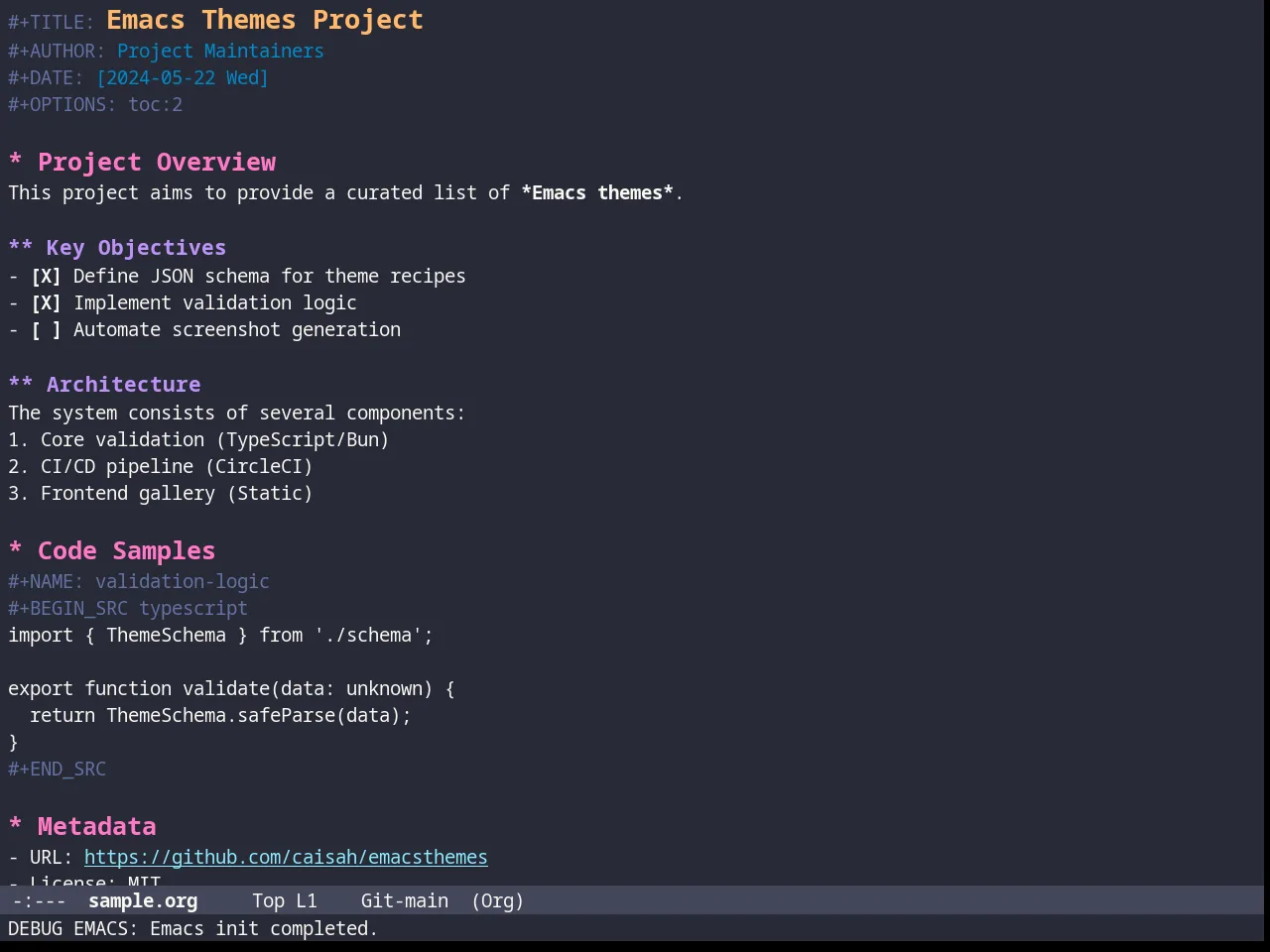Collapse the 'Architecture' subheading stars
The width and height of the screenshot is (1270, 952).
pos(21,384)
